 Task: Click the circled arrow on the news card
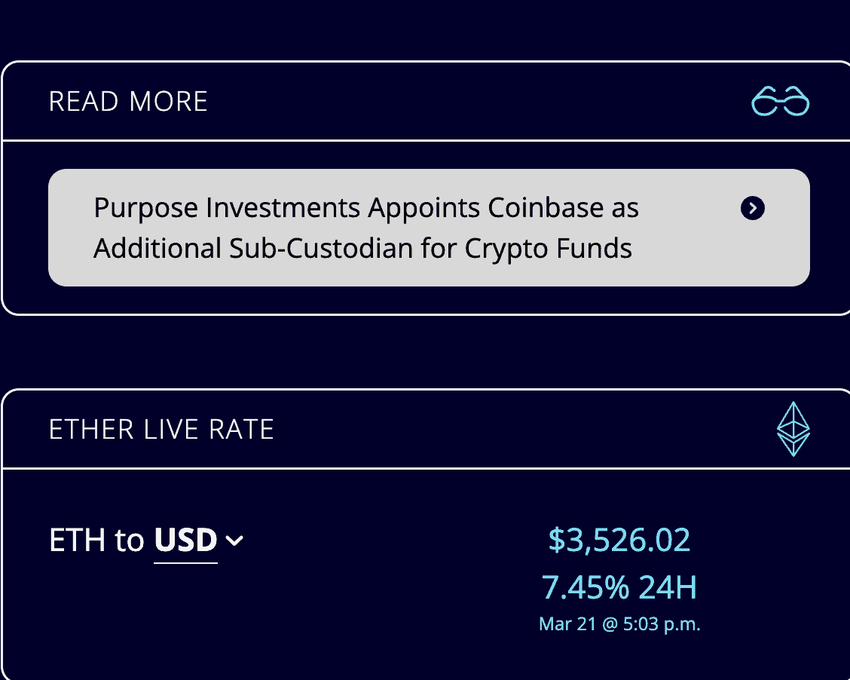(x=752, y=208)
